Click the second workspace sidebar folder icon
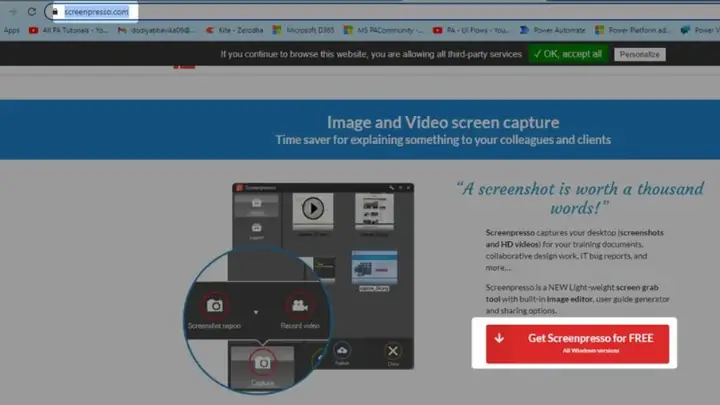The image size is (720, 405). click(256, 228)
